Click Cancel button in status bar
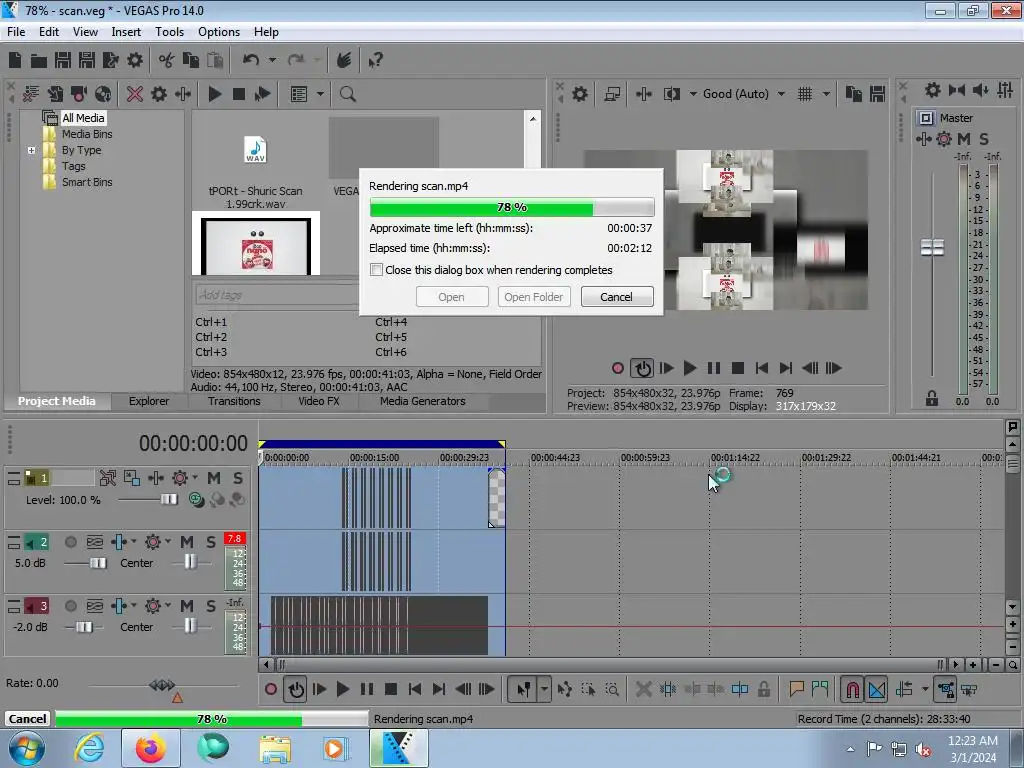The height and width of the screenshot is (768, 1024). pos(27,718)
